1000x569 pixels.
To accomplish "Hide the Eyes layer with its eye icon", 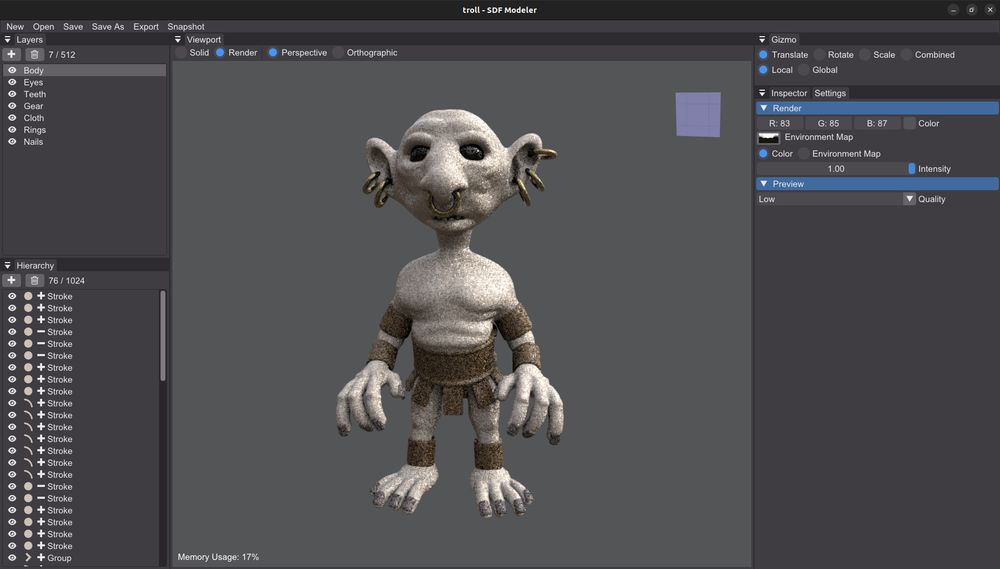I will 12,82.
